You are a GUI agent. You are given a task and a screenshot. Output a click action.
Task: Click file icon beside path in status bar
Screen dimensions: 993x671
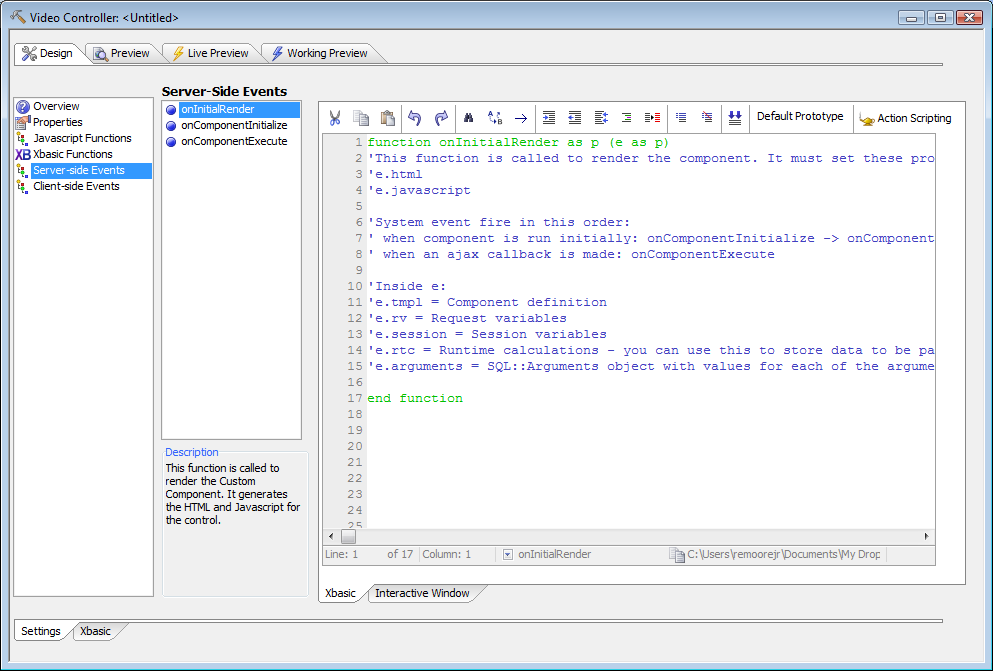(x=676, y=555)
